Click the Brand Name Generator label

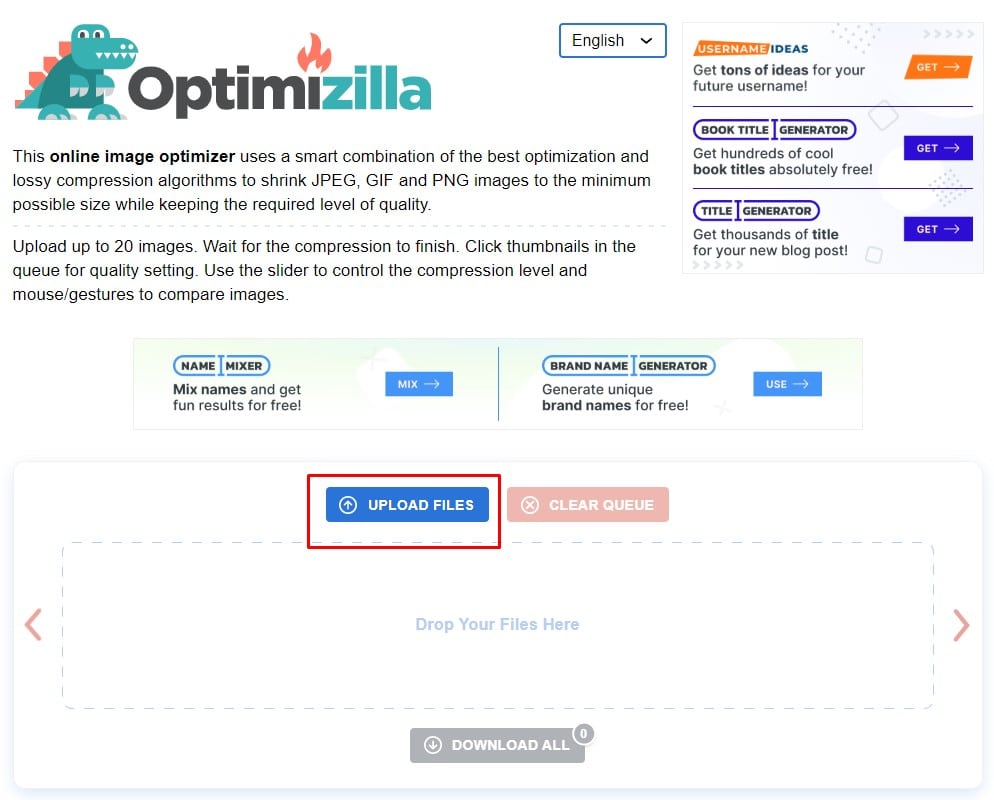click(x=629, y=366)
